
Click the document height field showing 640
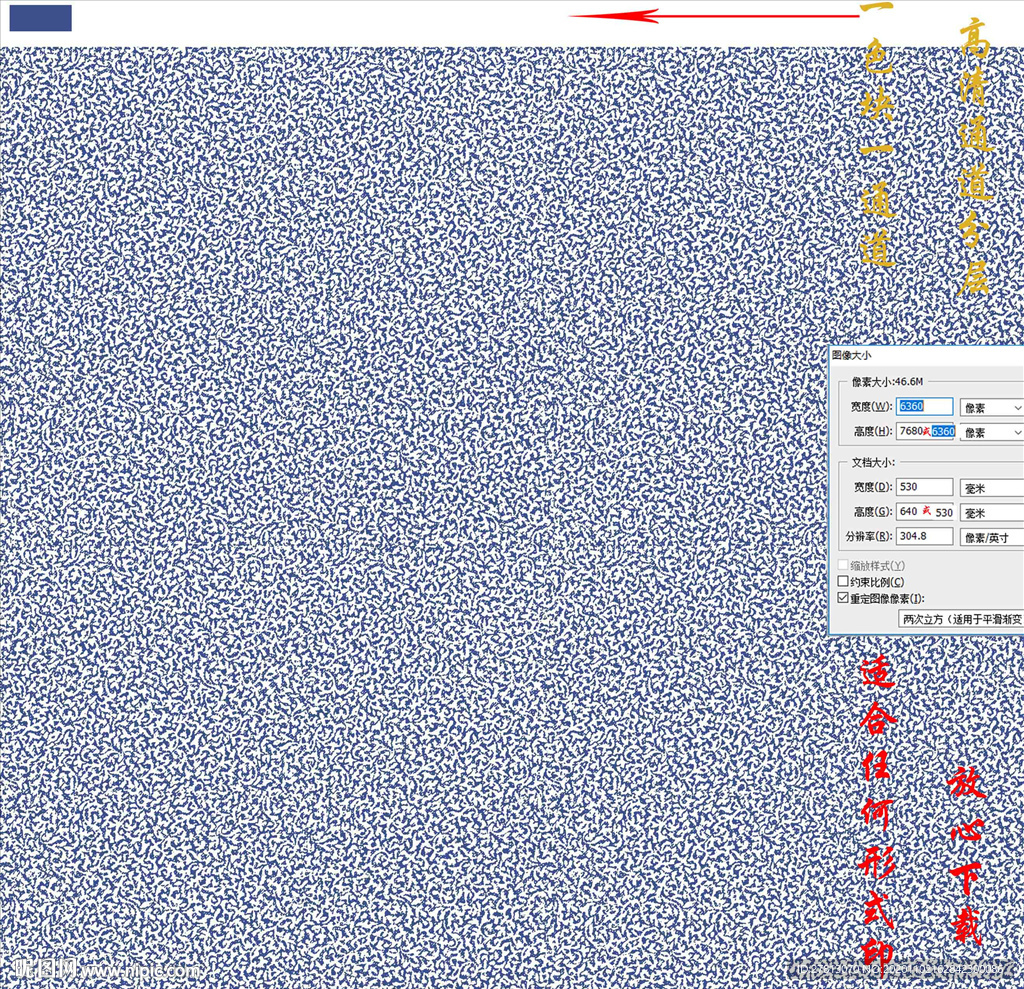[x=925, y=511]
